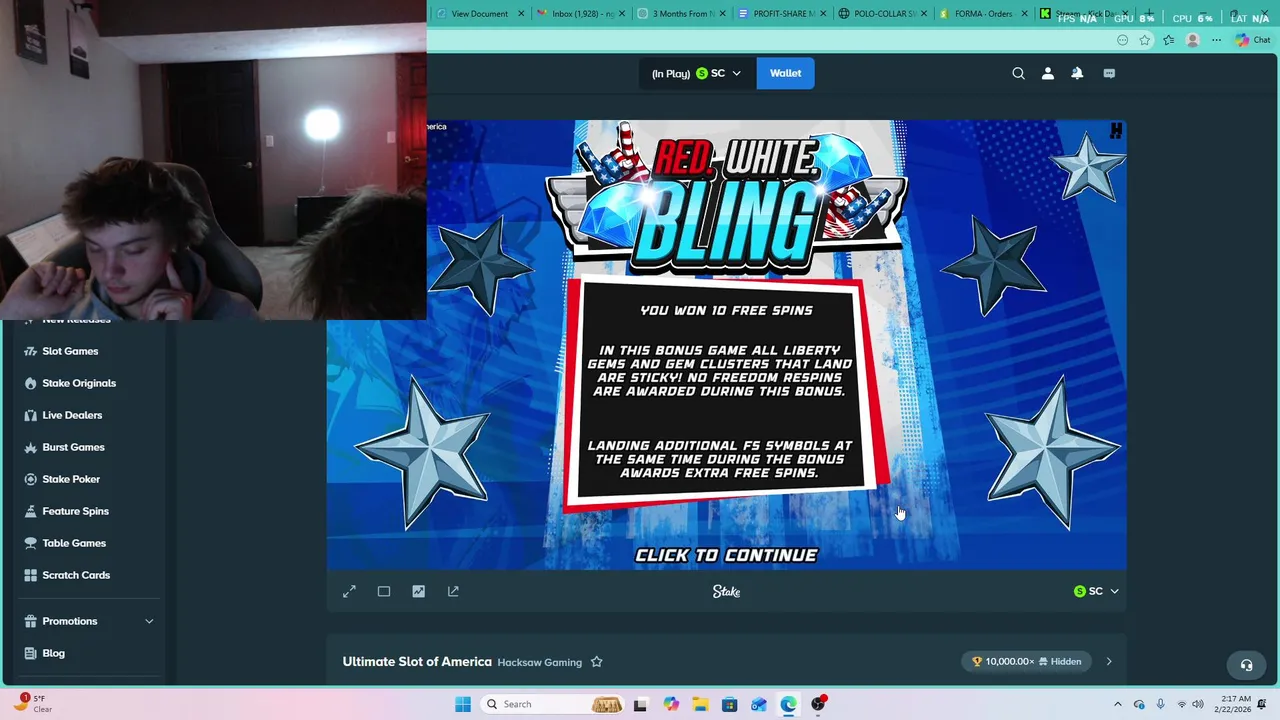1280x720 pixels.
Task: Switch to the View Document browser tab
Action: tap(479, 14)
